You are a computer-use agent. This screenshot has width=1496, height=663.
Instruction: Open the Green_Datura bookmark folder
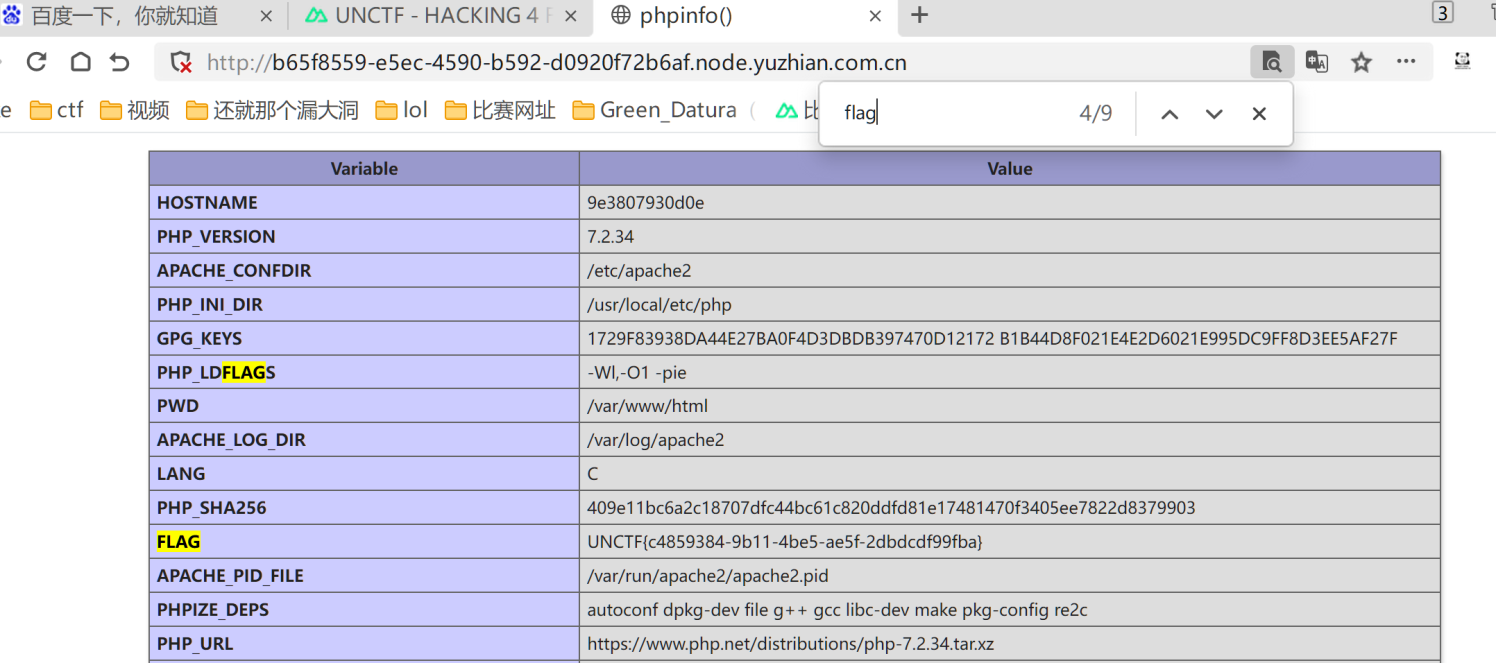[x=655, y=110]
